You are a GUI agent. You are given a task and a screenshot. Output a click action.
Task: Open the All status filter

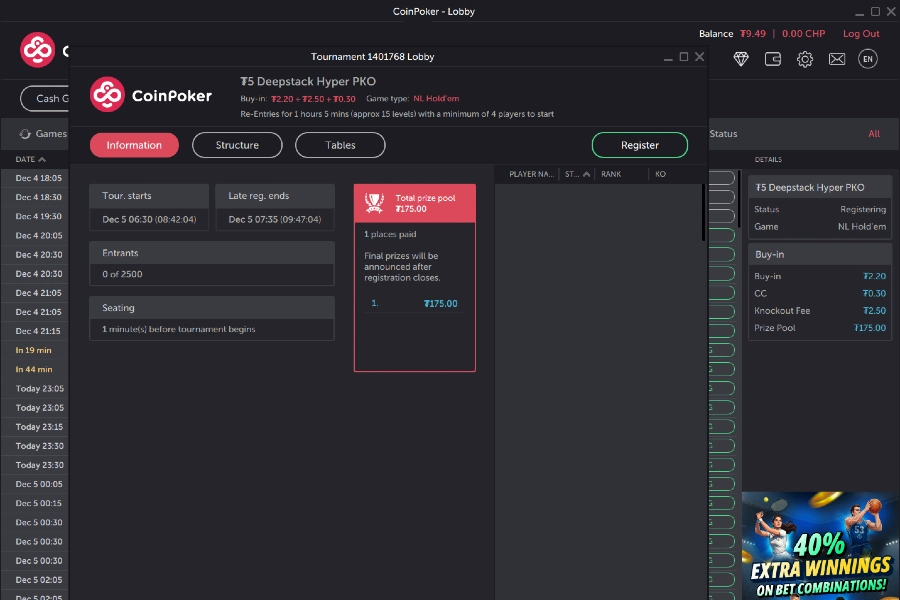point(873,133)
